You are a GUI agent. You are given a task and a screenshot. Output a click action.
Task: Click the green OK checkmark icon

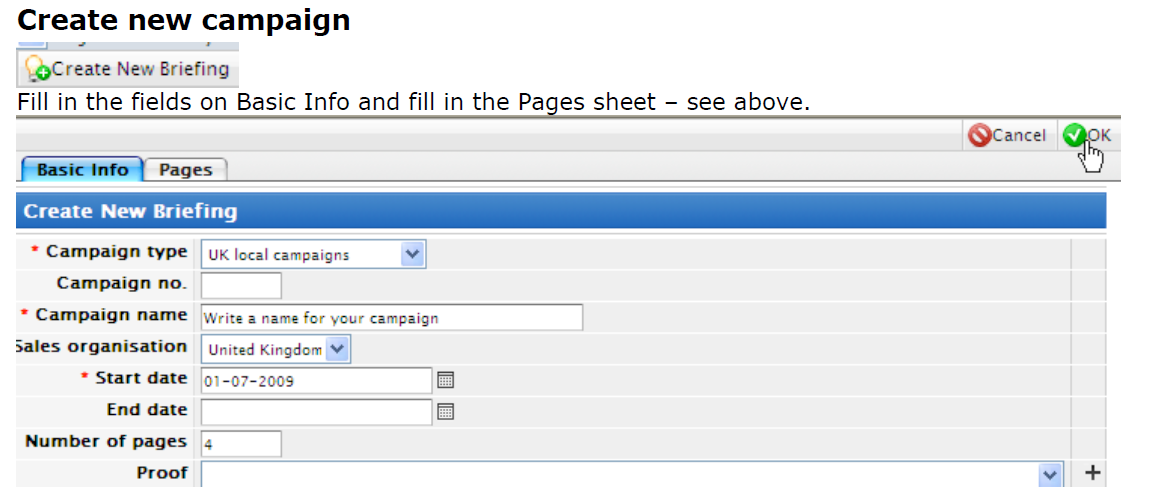[1074, 135]
